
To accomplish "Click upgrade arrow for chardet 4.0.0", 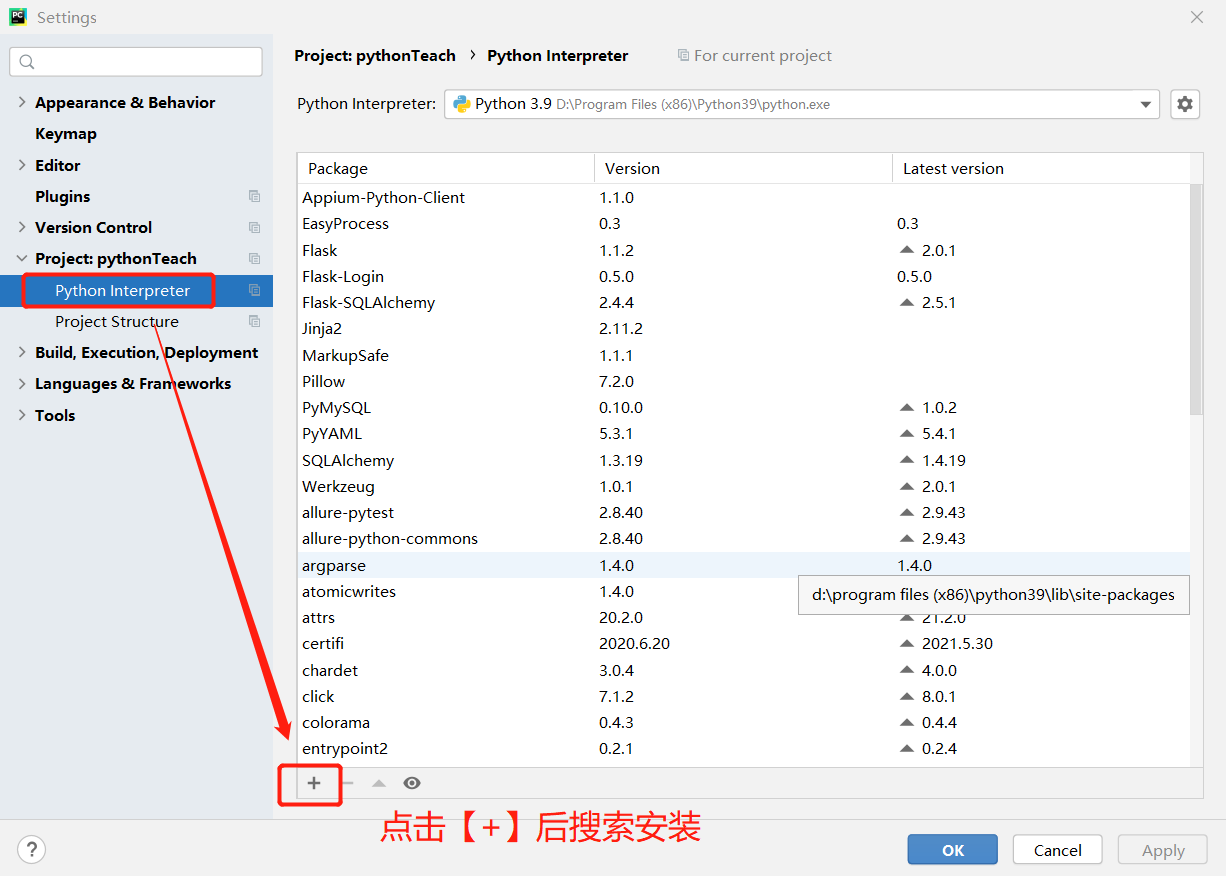I will (x=907, y=670).
